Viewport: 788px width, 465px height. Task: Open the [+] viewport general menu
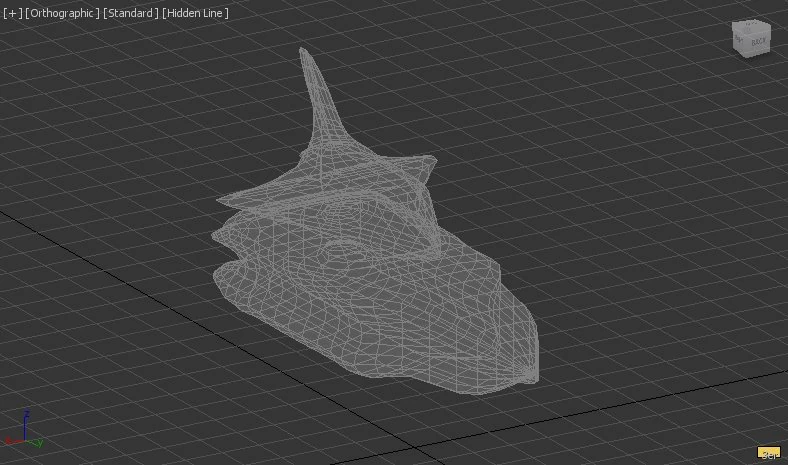tap(13, 13)
